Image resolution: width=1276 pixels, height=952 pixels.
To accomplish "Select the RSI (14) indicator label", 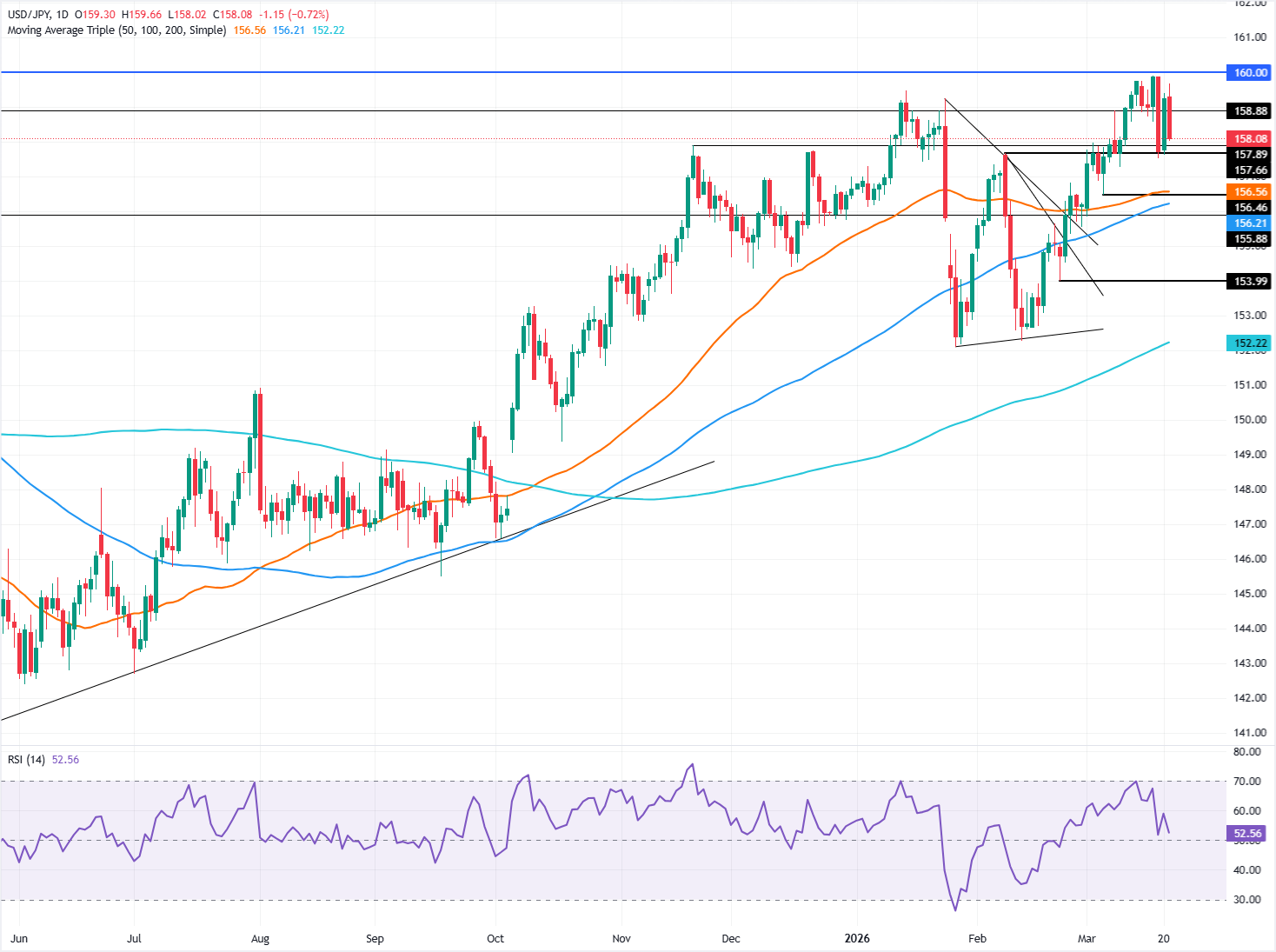I will coord(26,760).
